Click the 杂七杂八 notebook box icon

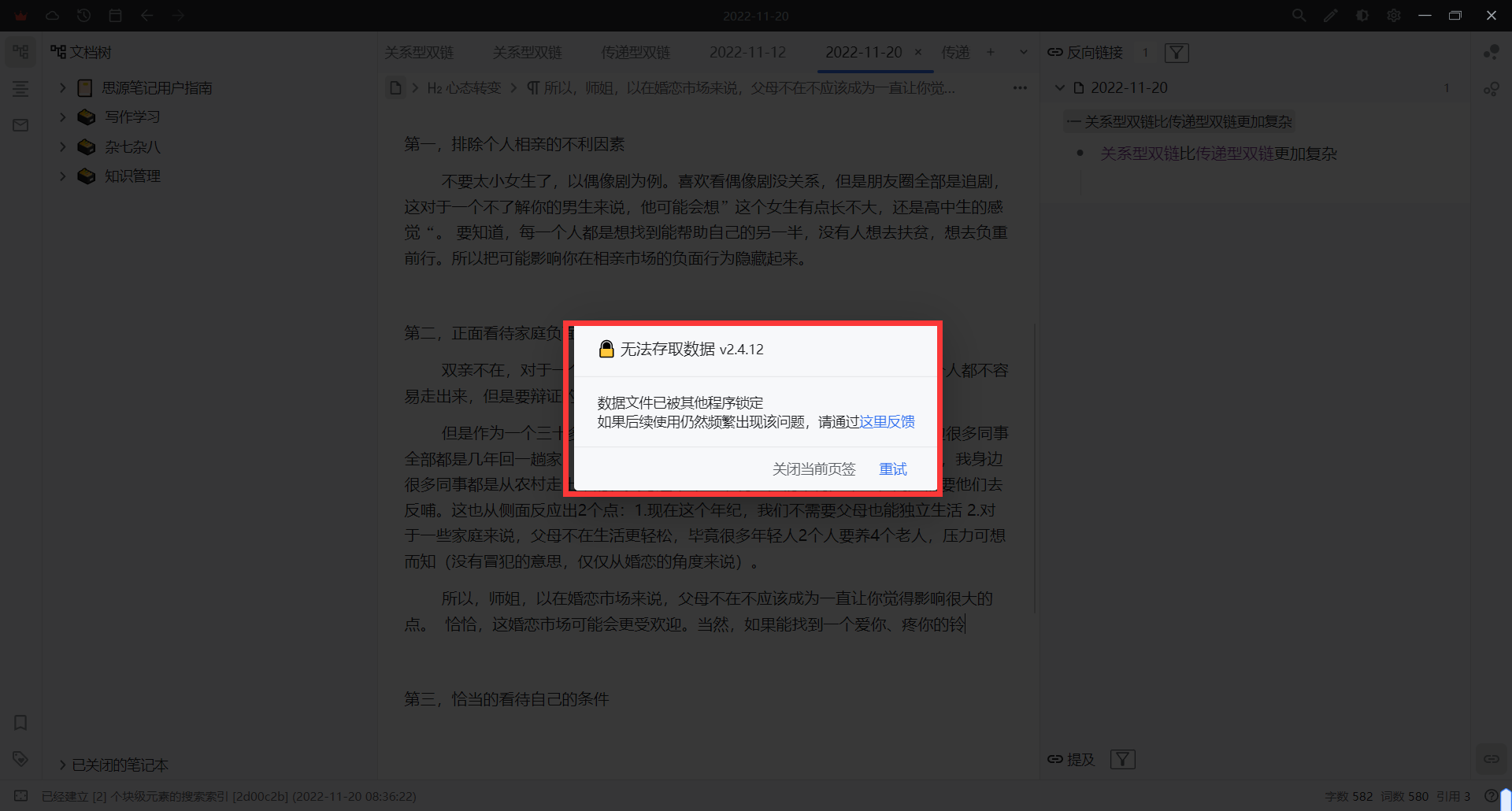[x=86, y=146]
